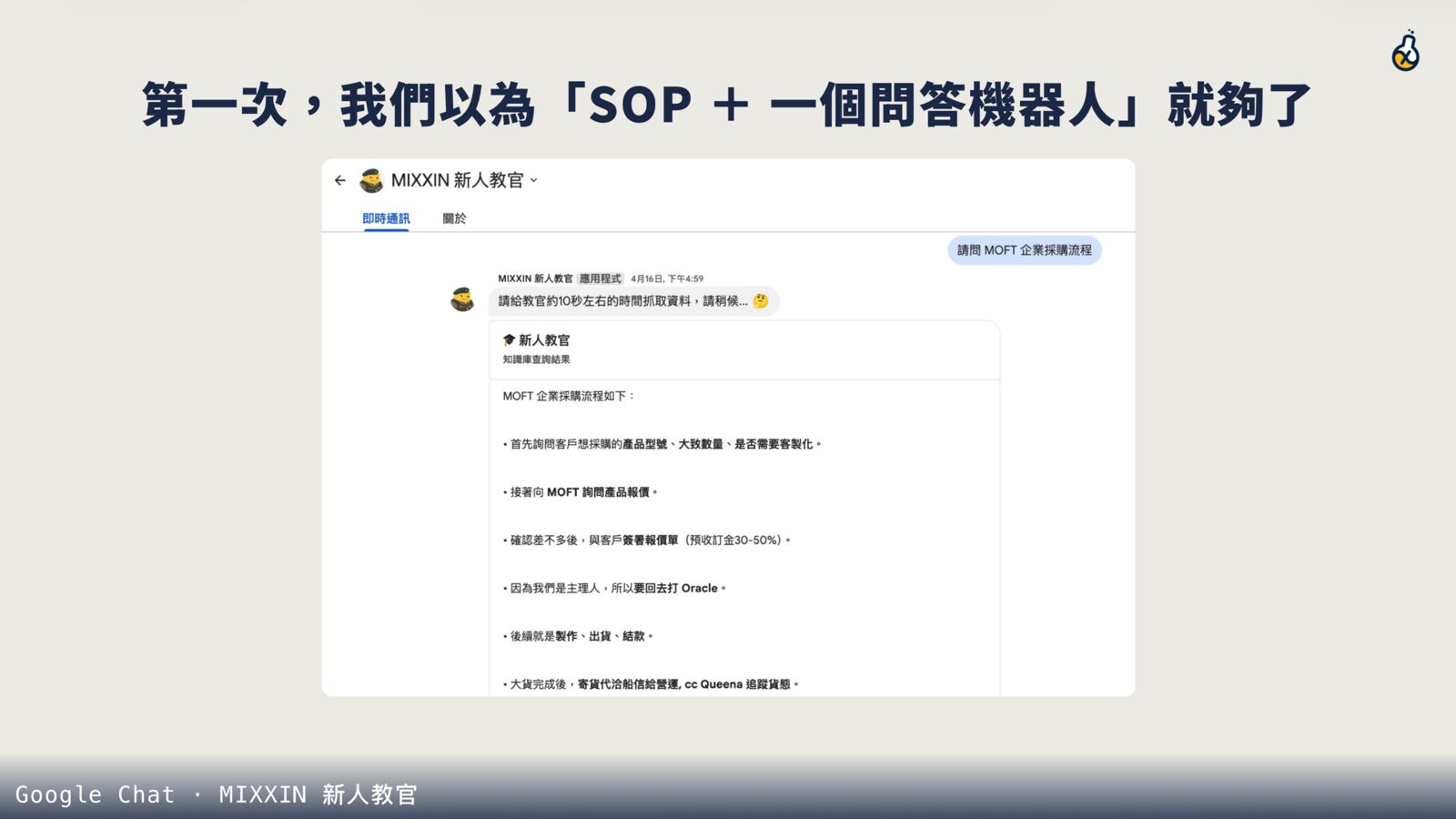The width and height of the screenshot is (1456, 819).
Task: Switch to the 即時通訊 tab
Action: [386, 218]
